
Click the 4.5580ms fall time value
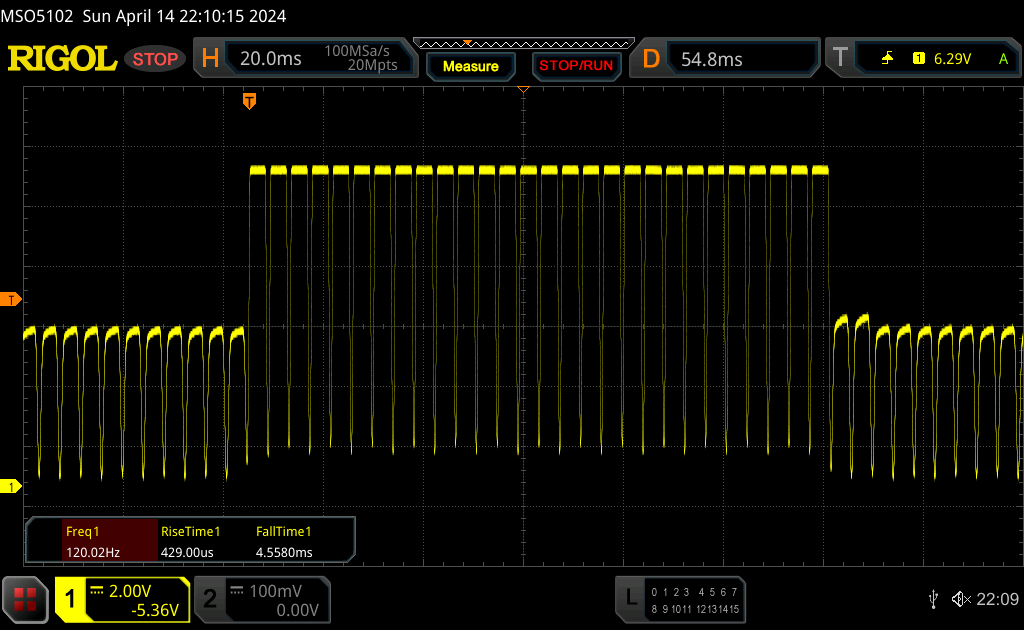pos(284,552)
